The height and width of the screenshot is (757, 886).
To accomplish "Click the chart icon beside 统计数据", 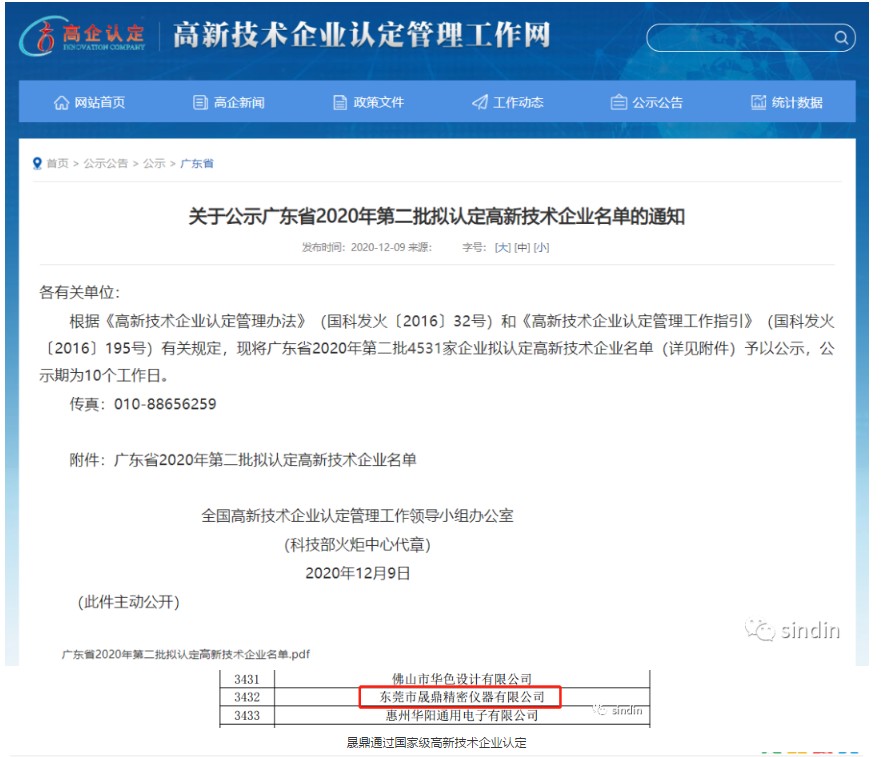I will pyautogui.click(x=758, y=102).
